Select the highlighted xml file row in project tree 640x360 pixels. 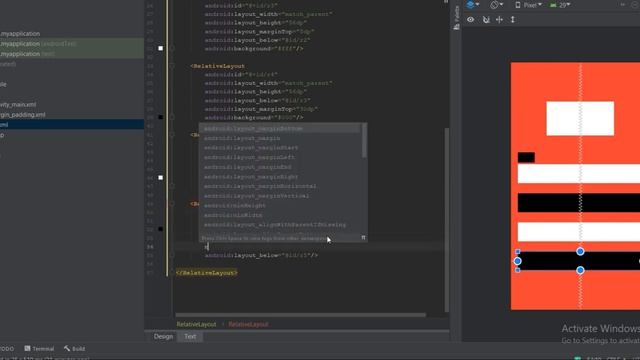point(72,124)
